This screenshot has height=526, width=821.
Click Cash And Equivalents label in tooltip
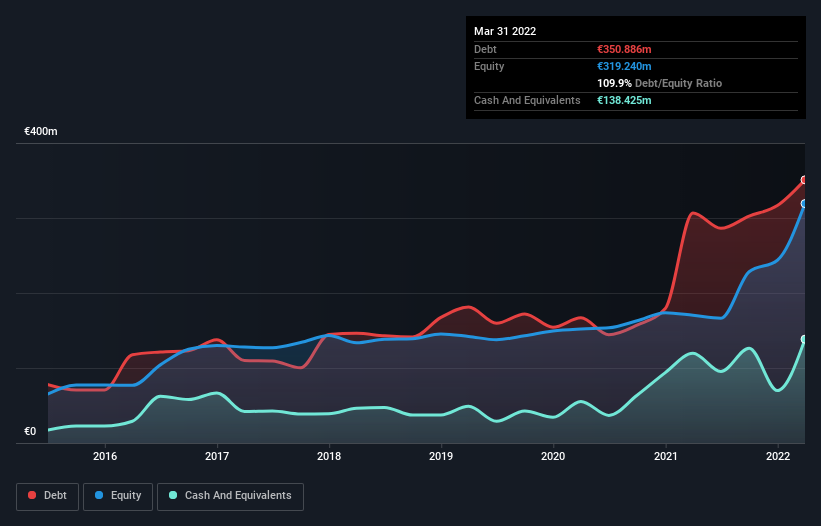coord(527,100)
